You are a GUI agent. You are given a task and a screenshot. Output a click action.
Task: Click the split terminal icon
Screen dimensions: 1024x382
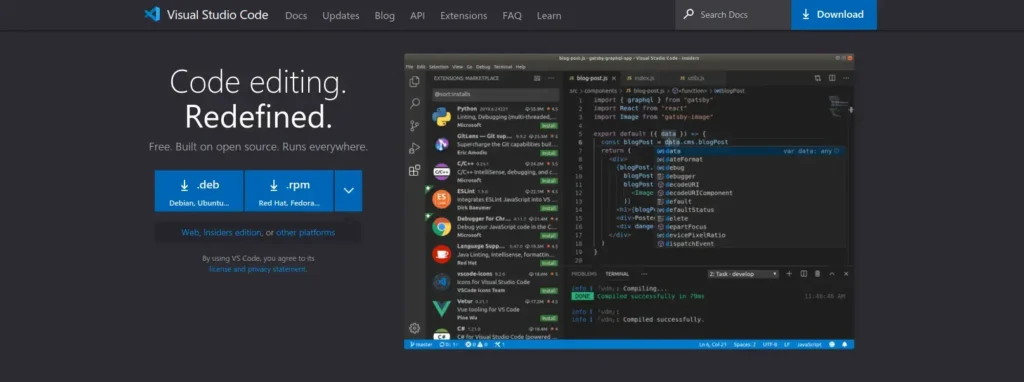point(804,274)
